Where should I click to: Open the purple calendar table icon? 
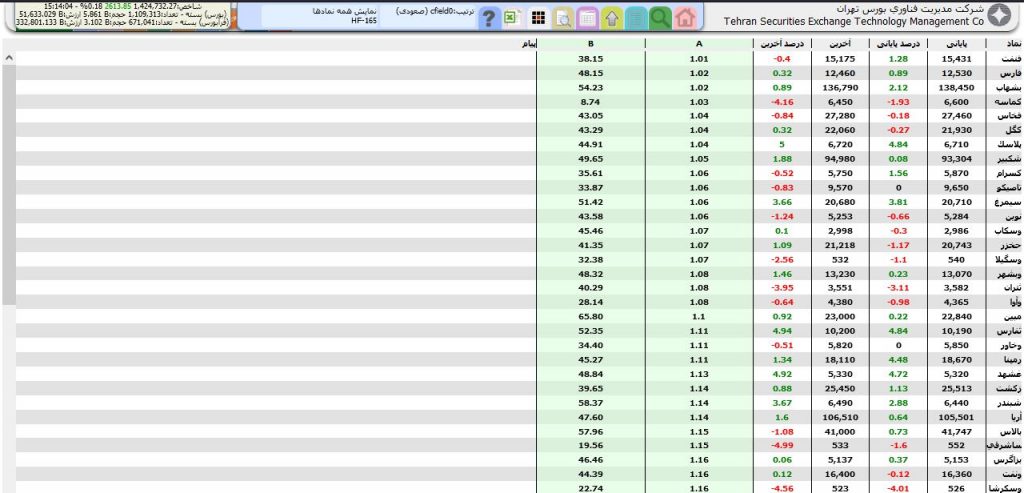(587, 17)
